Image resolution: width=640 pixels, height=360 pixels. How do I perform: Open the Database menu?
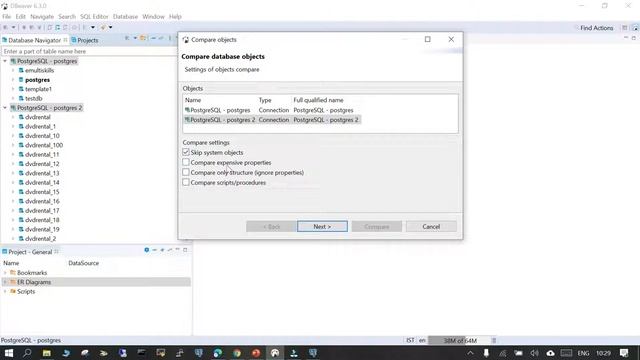point(125,17)
